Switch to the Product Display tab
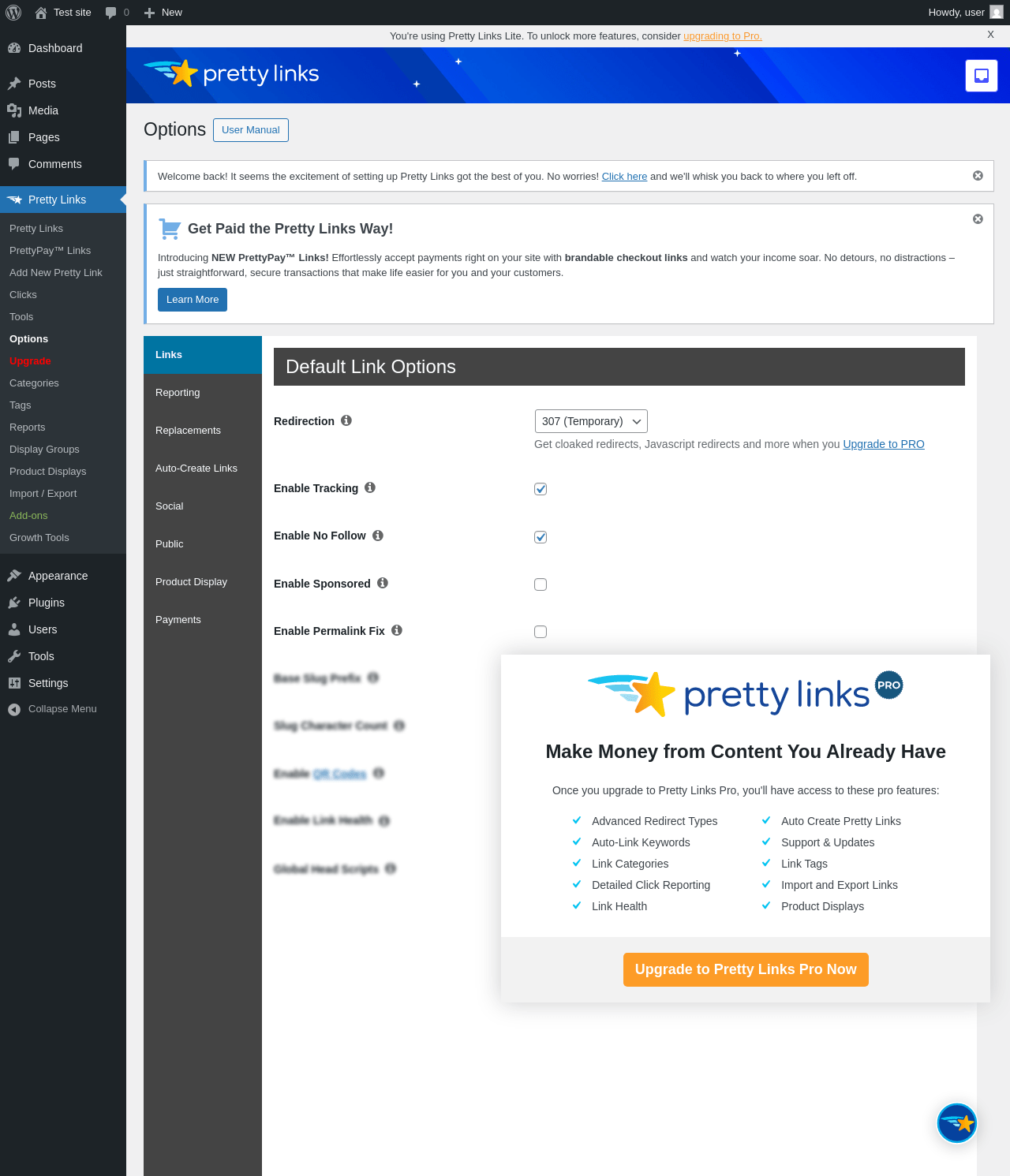This screenshot has height=1176, width=1010. pos(203,582)
